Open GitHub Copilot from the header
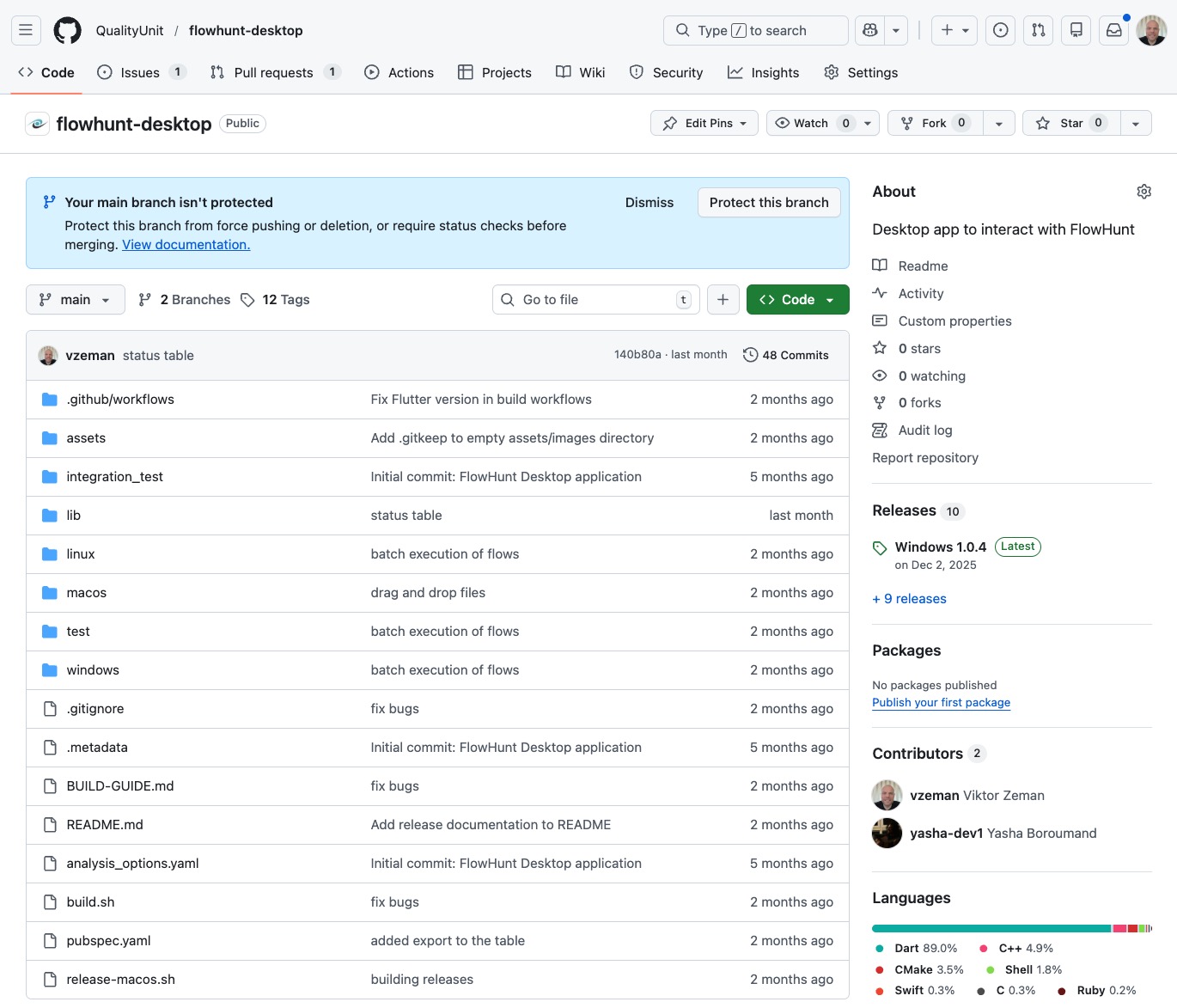Screen dimensions: 1177x1008 [869, 29]
